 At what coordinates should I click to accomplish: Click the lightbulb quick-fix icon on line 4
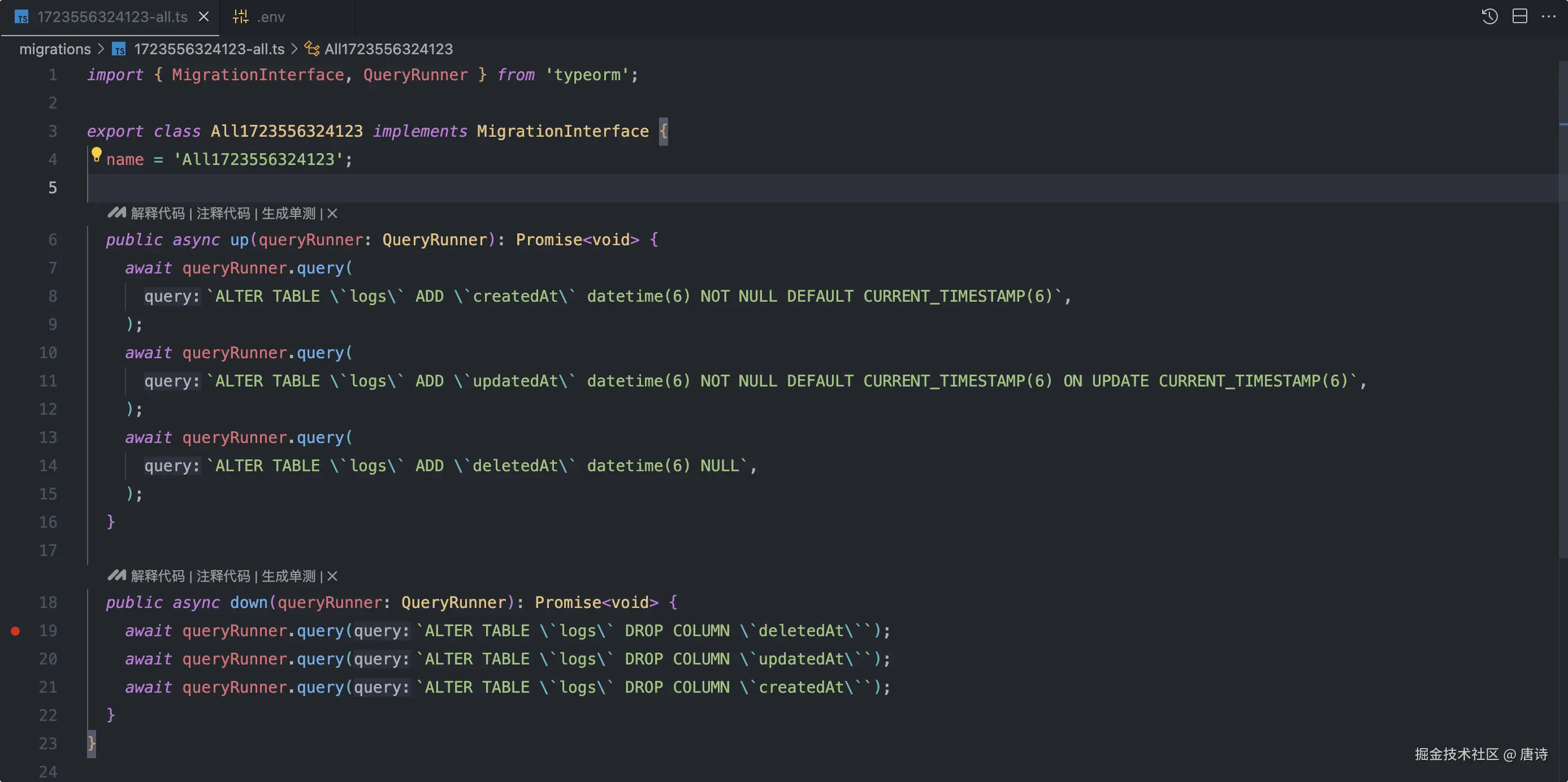96,155
